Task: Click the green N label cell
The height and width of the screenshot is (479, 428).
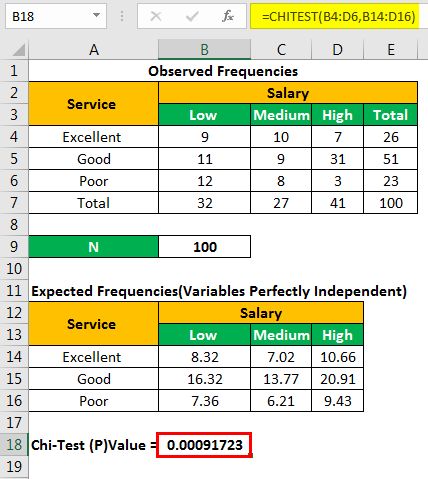Action: click(93, 247)
